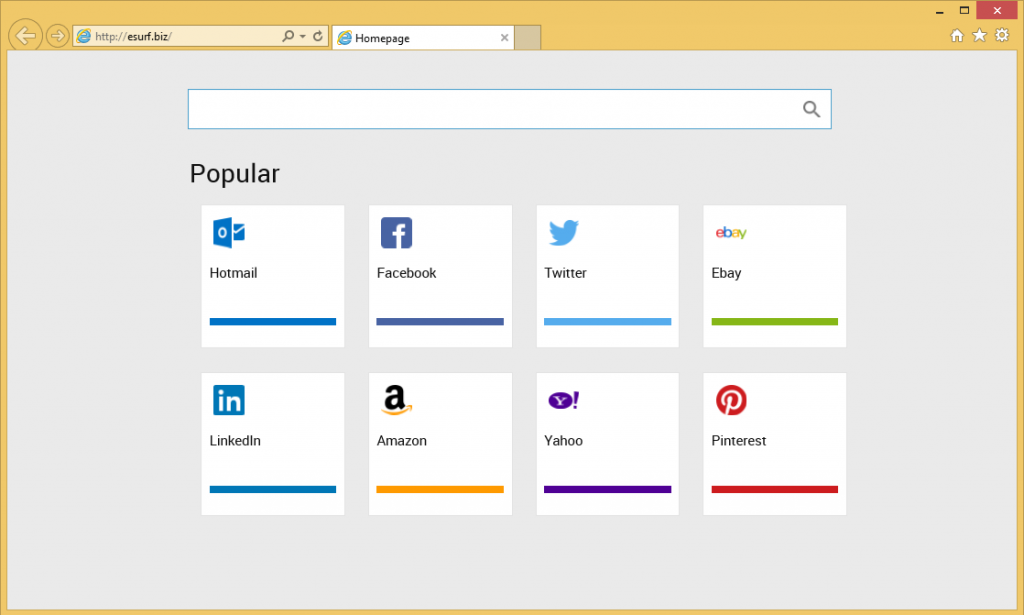Go back with the browser Back button

pos(25,37)
